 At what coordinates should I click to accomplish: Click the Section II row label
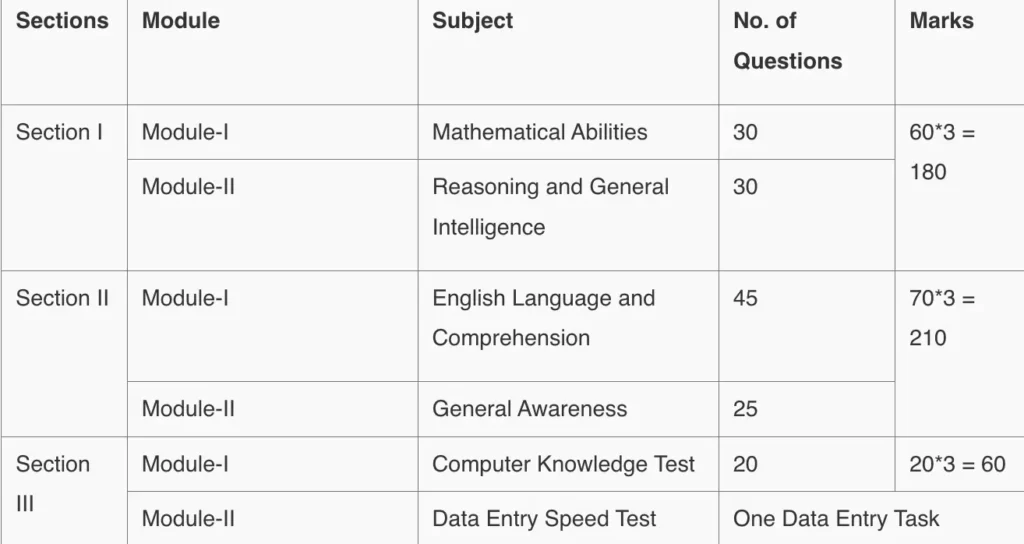62,298
